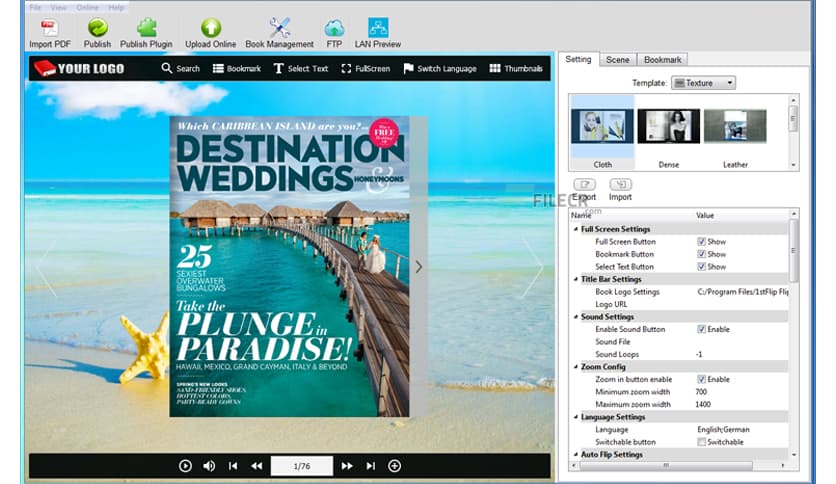Open the Help menu
836x484 pixels.
click(x=116, y=7)
